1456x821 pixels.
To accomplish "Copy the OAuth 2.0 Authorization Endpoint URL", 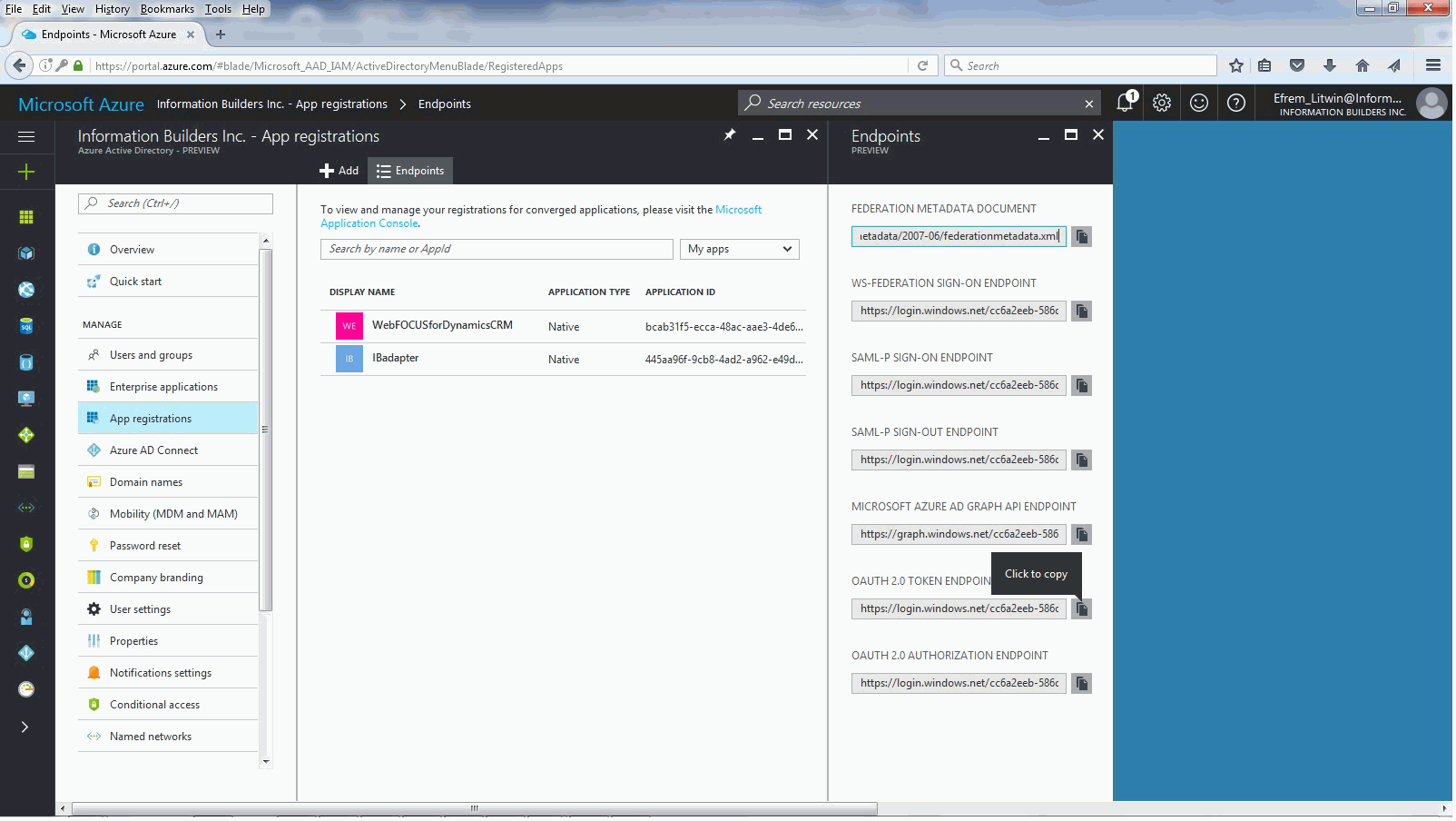I will click(1081, 684).
